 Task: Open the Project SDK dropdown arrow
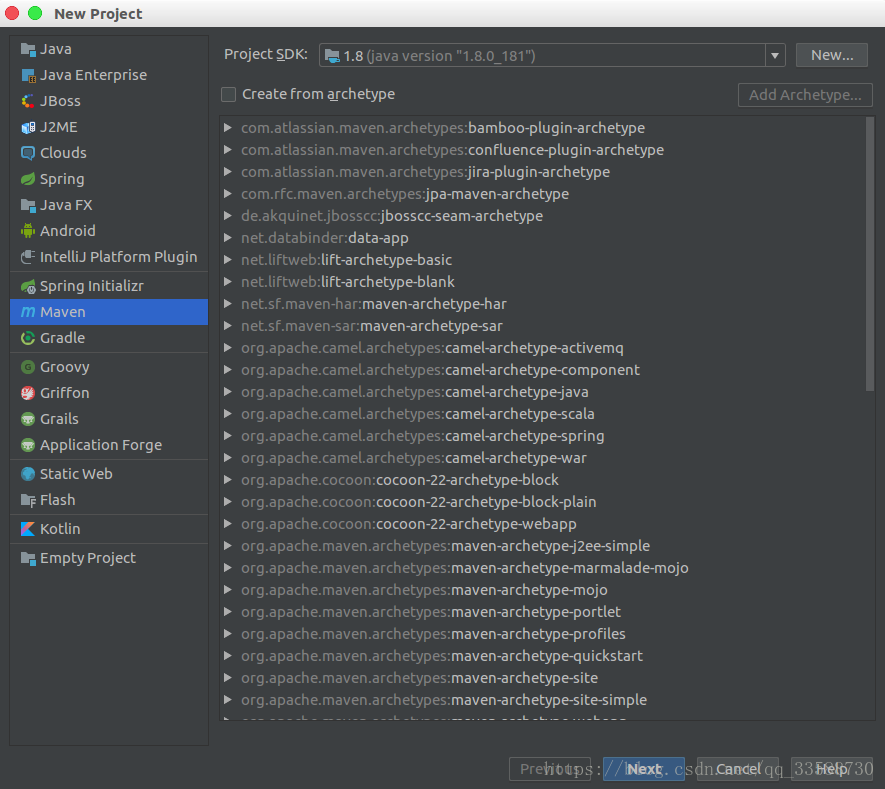[x=775, y=55]
